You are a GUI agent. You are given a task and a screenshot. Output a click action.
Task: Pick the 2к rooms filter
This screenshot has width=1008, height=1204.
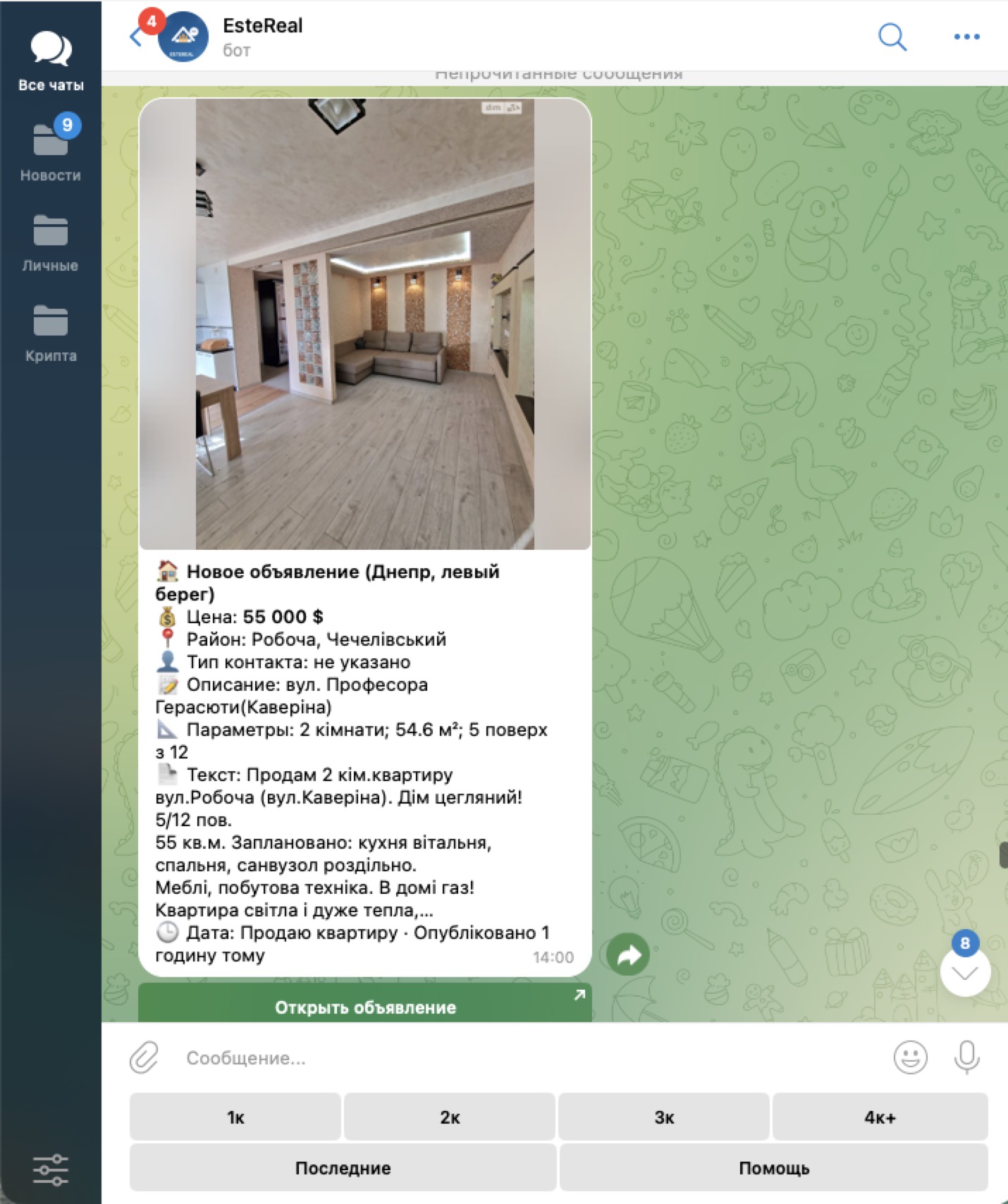tap(450, 1117)
